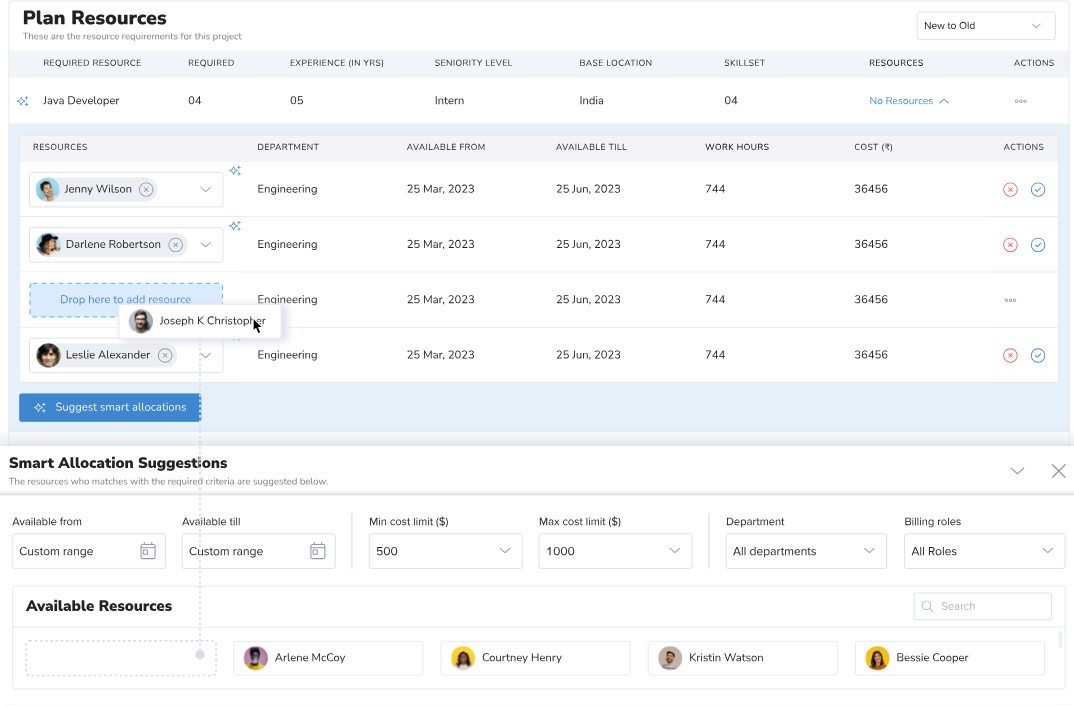The height and width of the screenshot is (706, 1074).
Task: Open the calendar picker for Available from
Action: (x=148, y=551)
